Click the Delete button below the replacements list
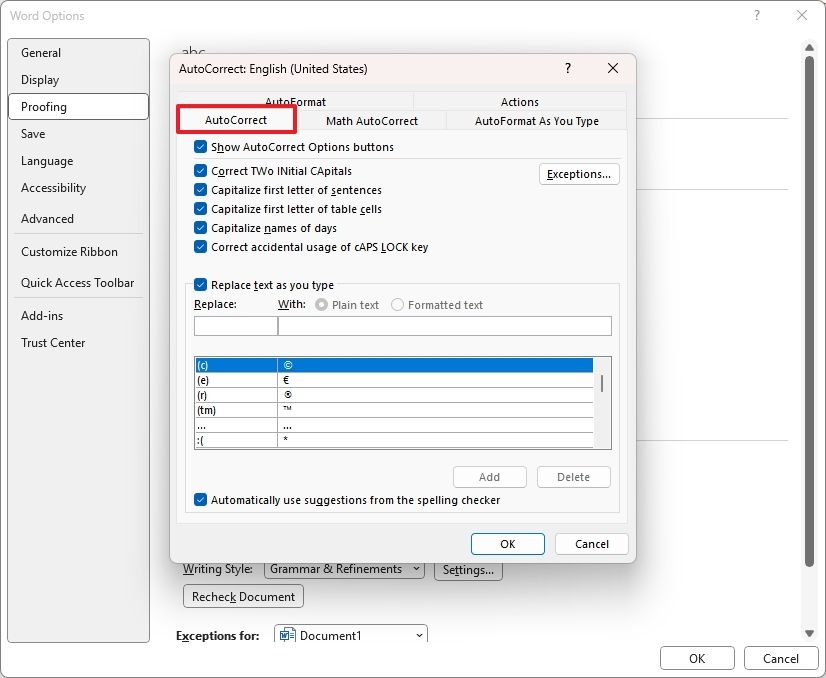 [x=573, y=477]
